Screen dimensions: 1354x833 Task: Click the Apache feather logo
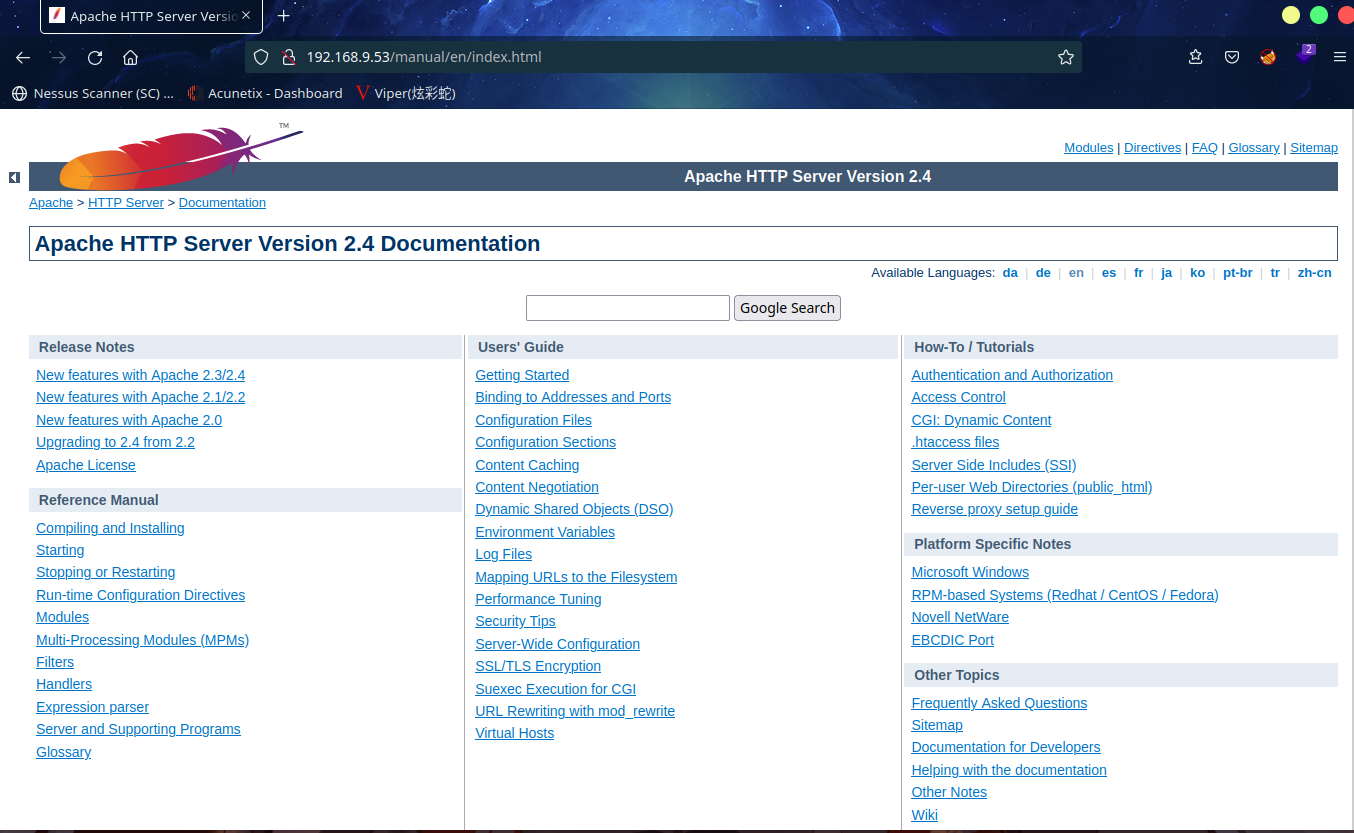pos(180,157)
